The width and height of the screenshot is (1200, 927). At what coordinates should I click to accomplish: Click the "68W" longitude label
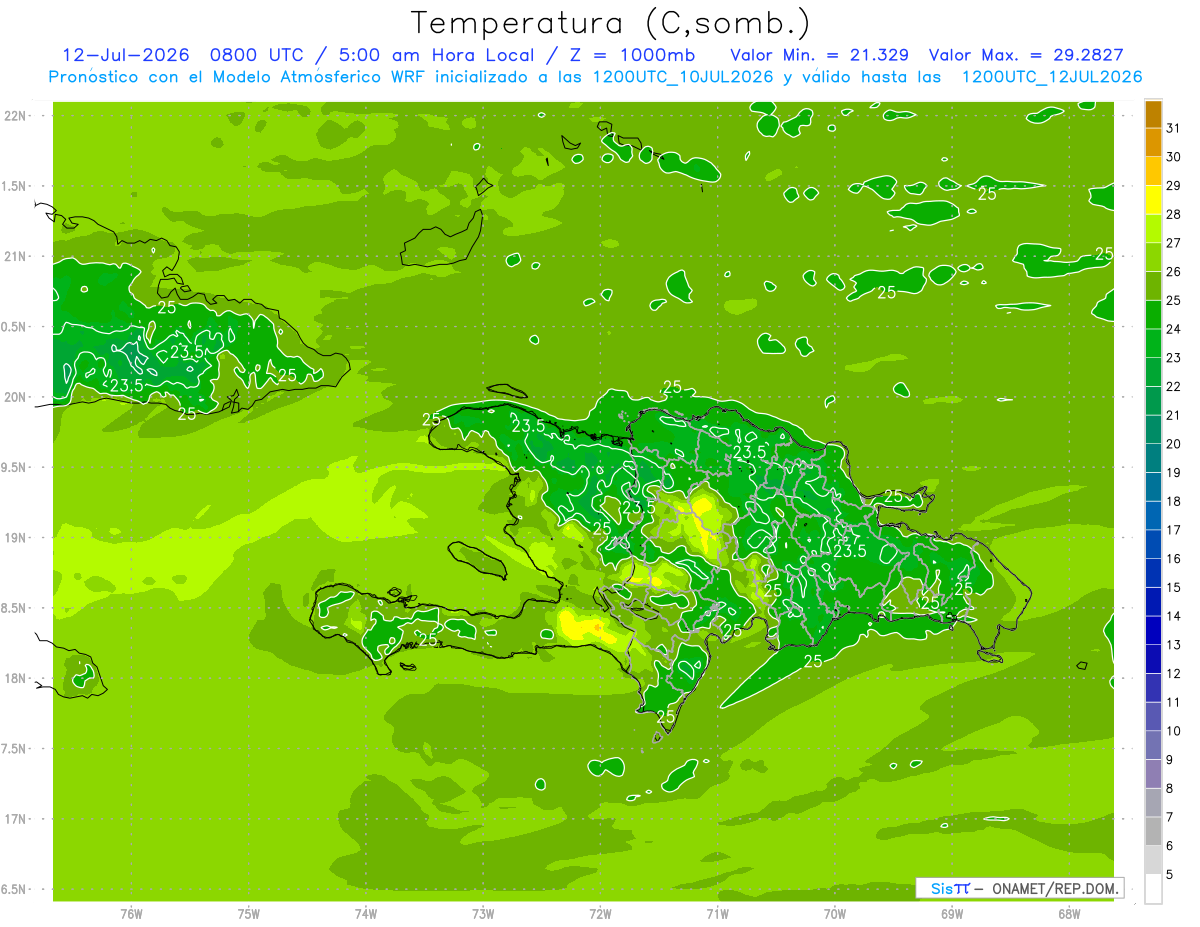[1069, 913]
